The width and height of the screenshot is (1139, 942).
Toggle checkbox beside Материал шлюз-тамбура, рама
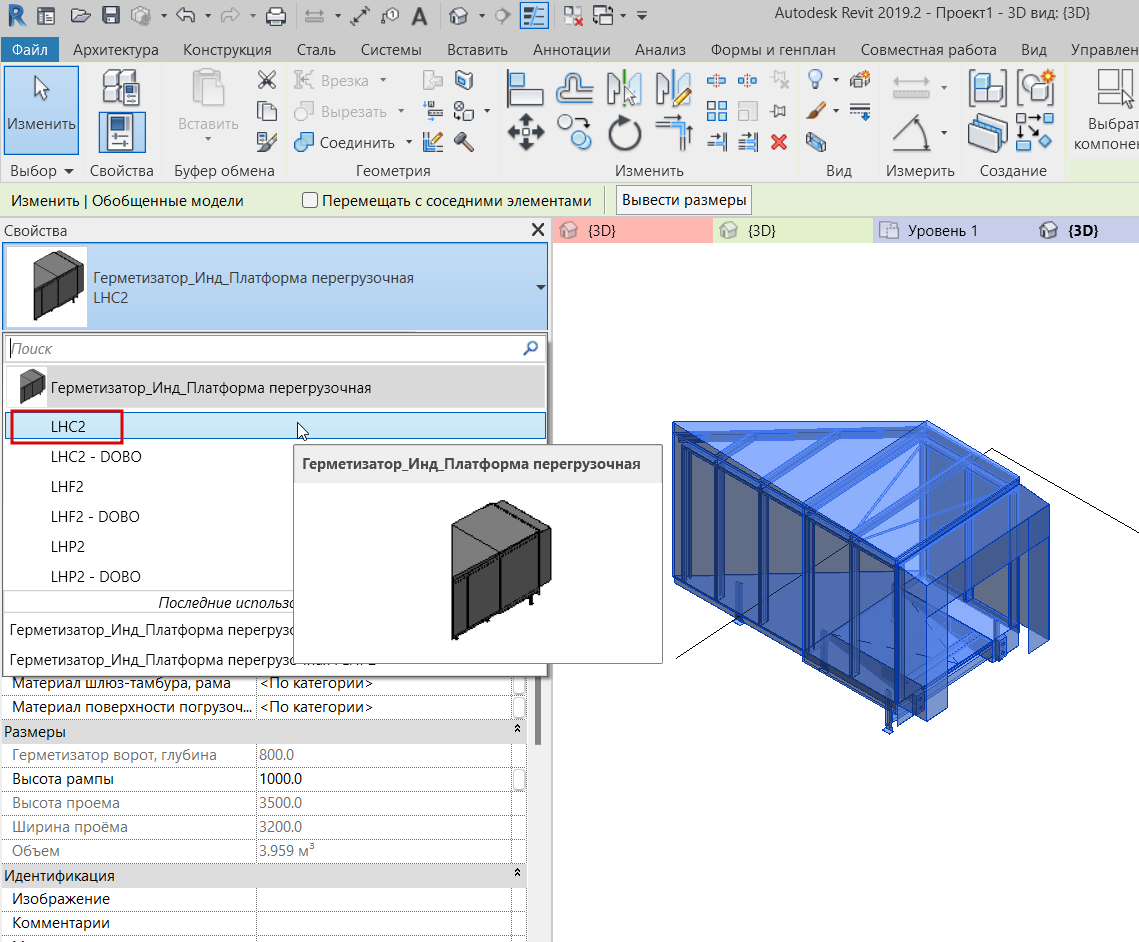pyautogui.click(x=519, y=683)
